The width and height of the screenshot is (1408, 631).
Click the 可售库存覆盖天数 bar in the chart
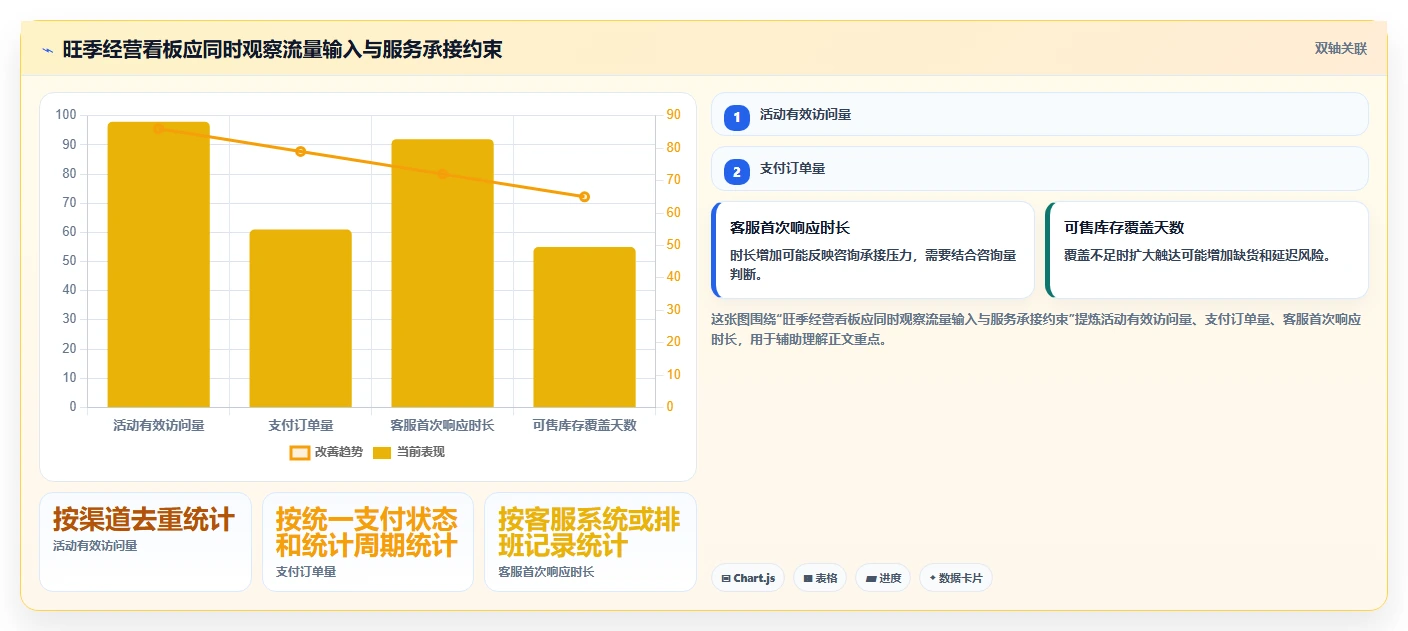pyautogui.click(x=585, y=327)
